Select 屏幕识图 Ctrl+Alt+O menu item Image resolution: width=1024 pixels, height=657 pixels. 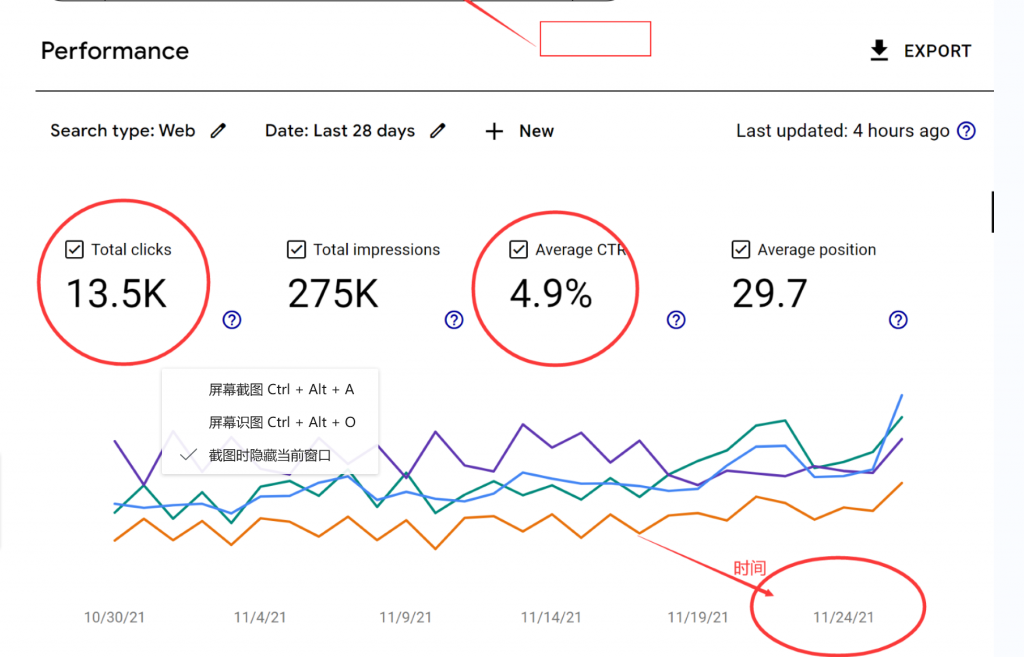281,422
